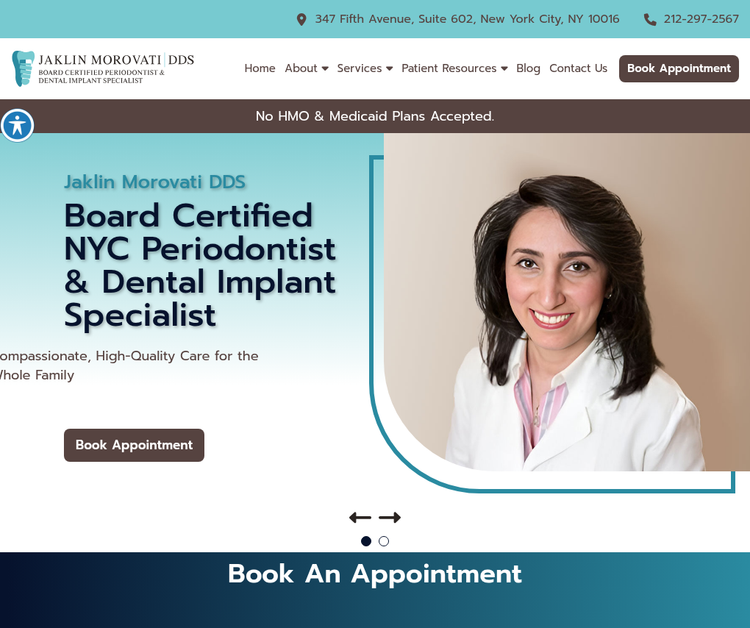Click Book Appointment in the header
The height and width of the screenshot is (628, 750).
click(x=679, y=68)
